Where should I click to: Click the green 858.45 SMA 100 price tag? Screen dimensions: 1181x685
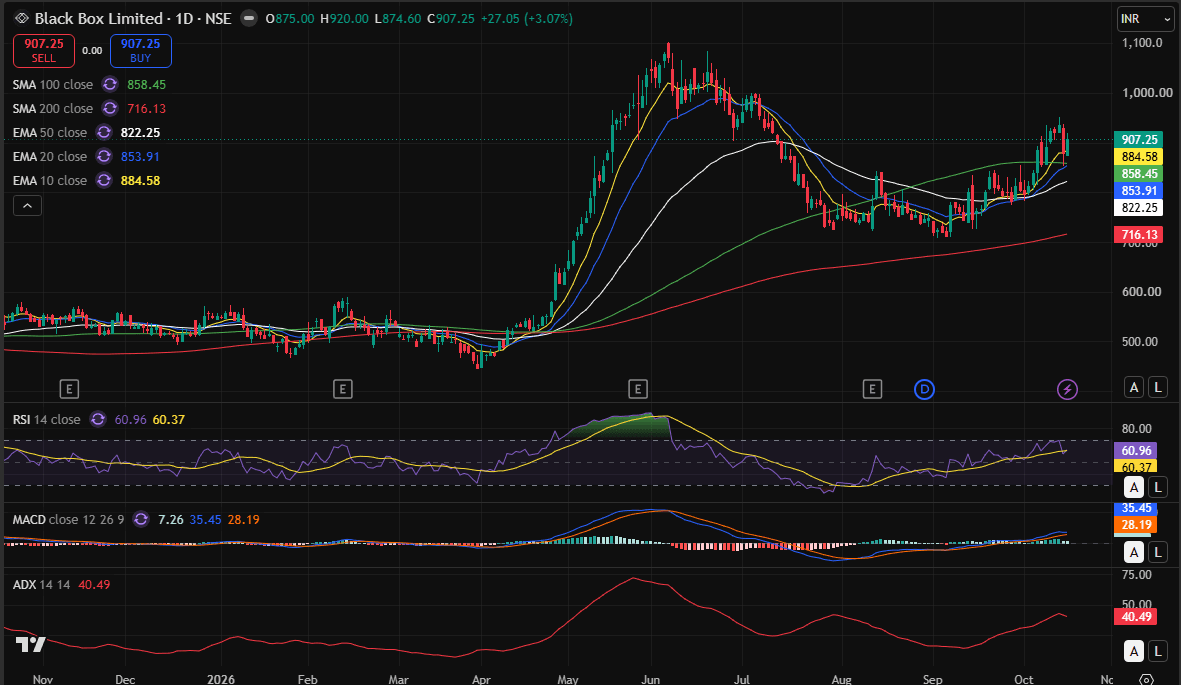[x=1138, y=174]
